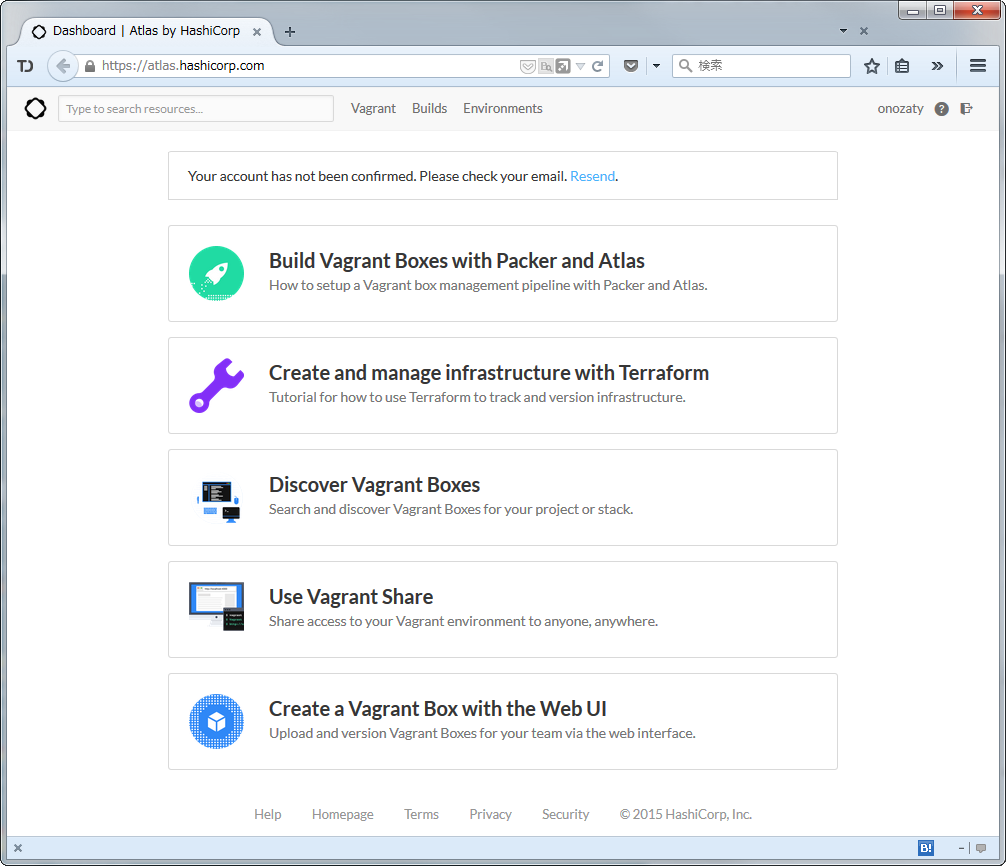
Task: Open the Discover Vagrant Boxes heading
Action: coord(374,485)
